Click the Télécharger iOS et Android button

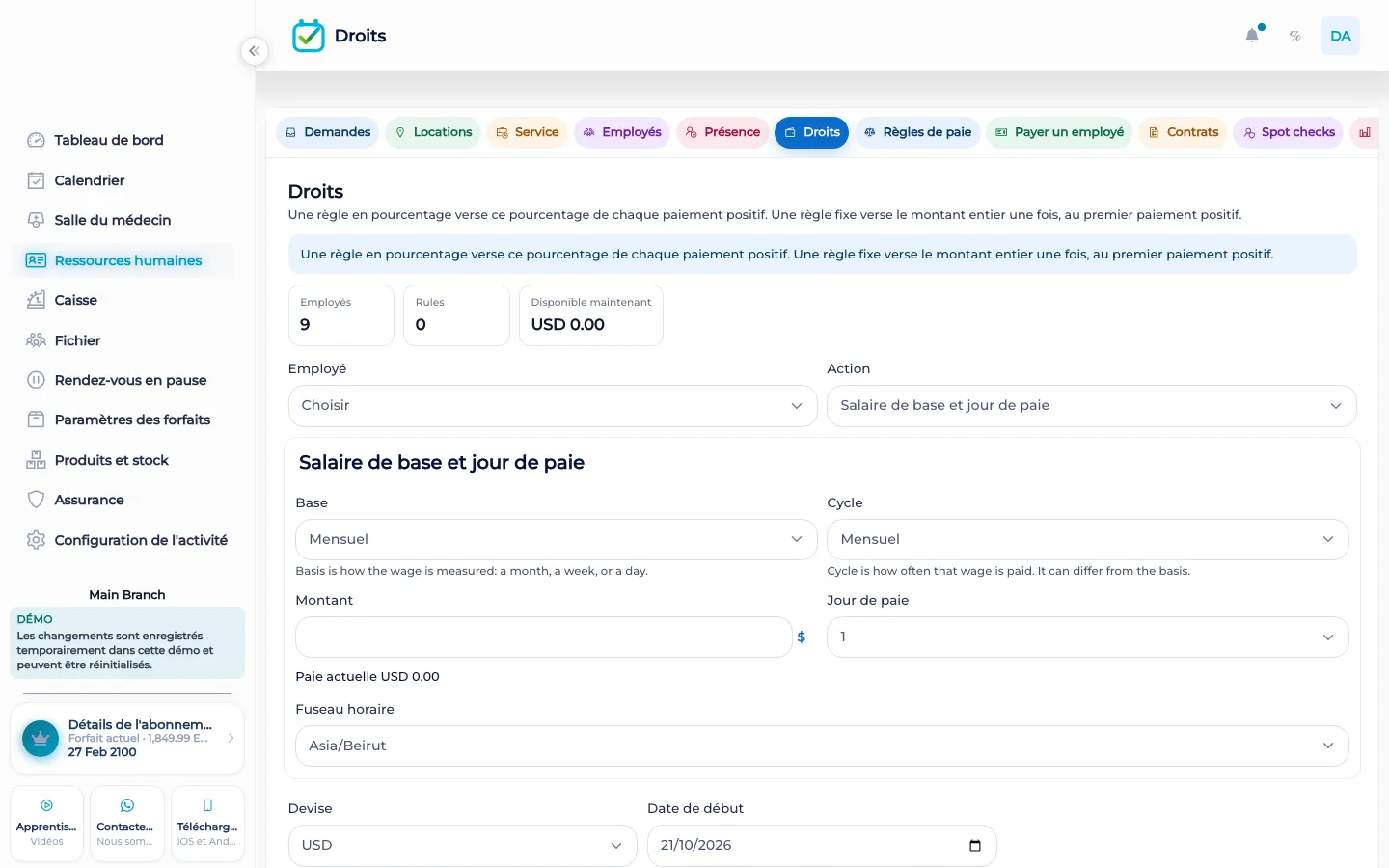(207, 824)
